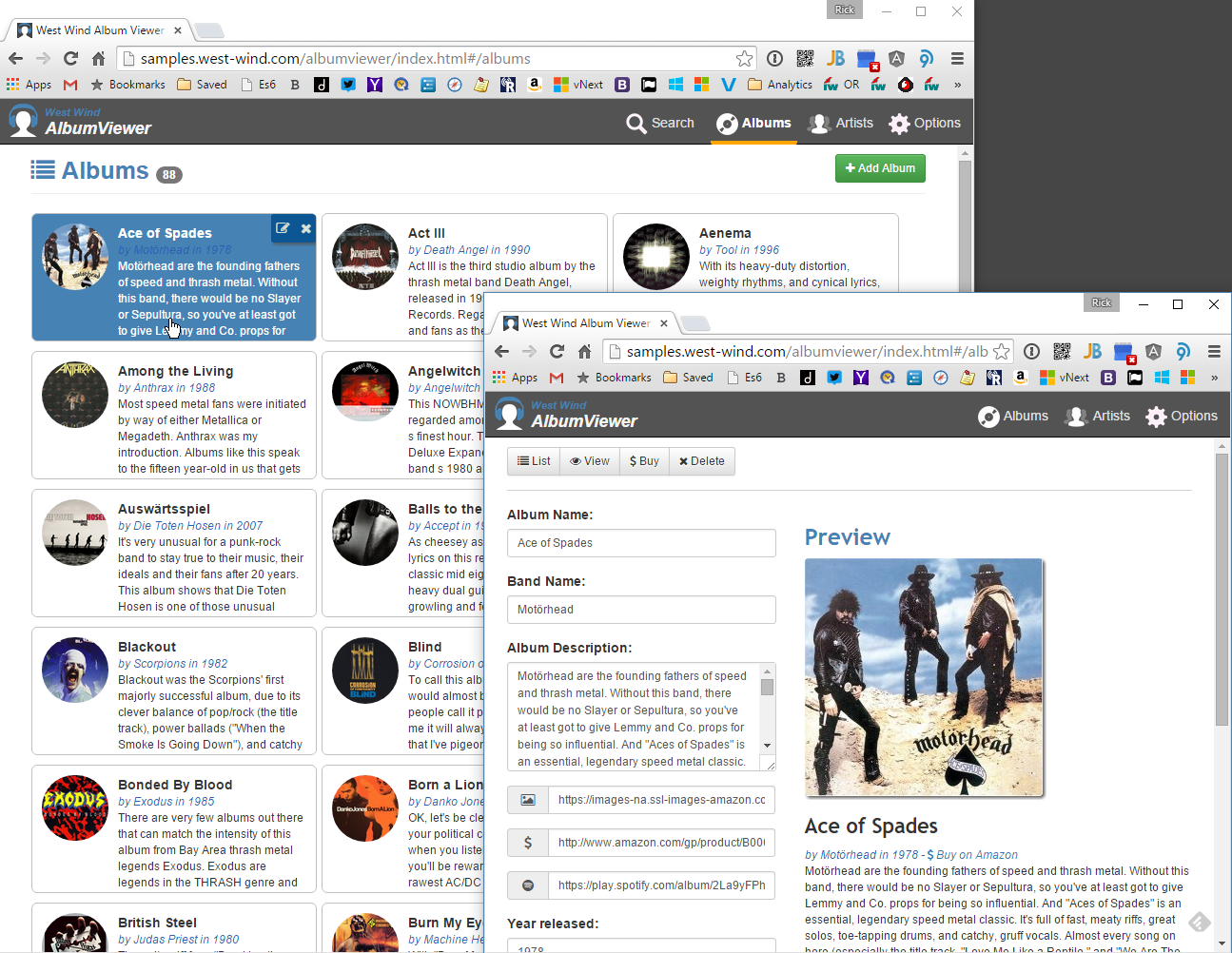Open Analytics bookmarks folder
Image resolution: width=1232 pixels, height=953 pixels.
780,85
